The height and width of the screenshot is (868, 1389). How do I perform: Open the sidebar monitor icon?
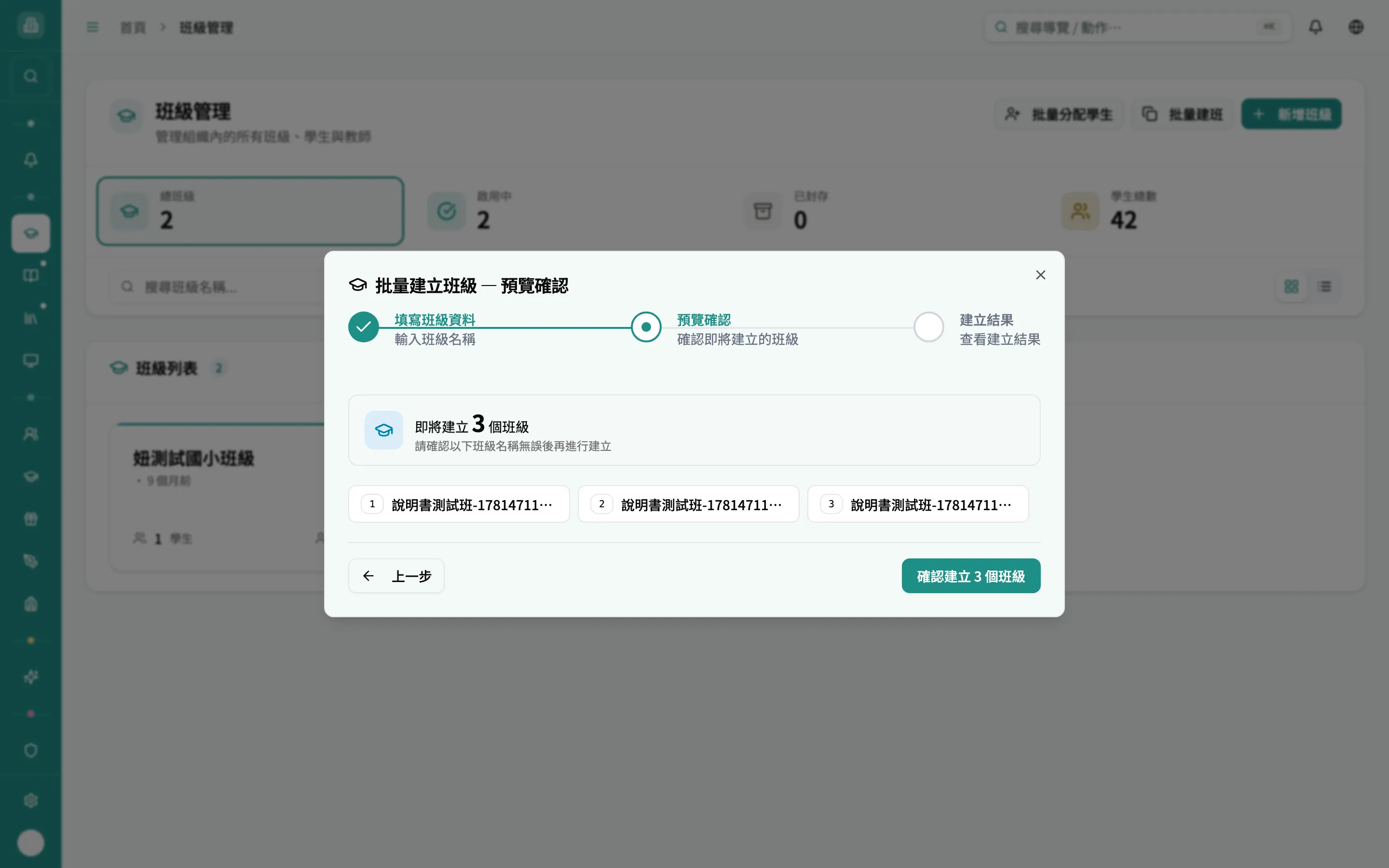pyautogui.click(x=30, y=361)
